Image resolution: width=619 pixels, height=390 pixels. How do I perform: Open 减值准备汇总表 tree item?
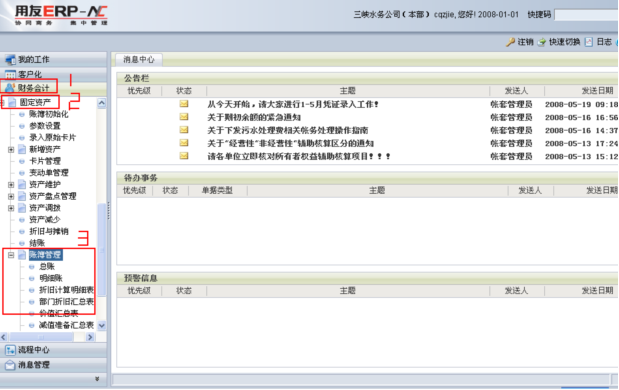click(x=66, y=325)
